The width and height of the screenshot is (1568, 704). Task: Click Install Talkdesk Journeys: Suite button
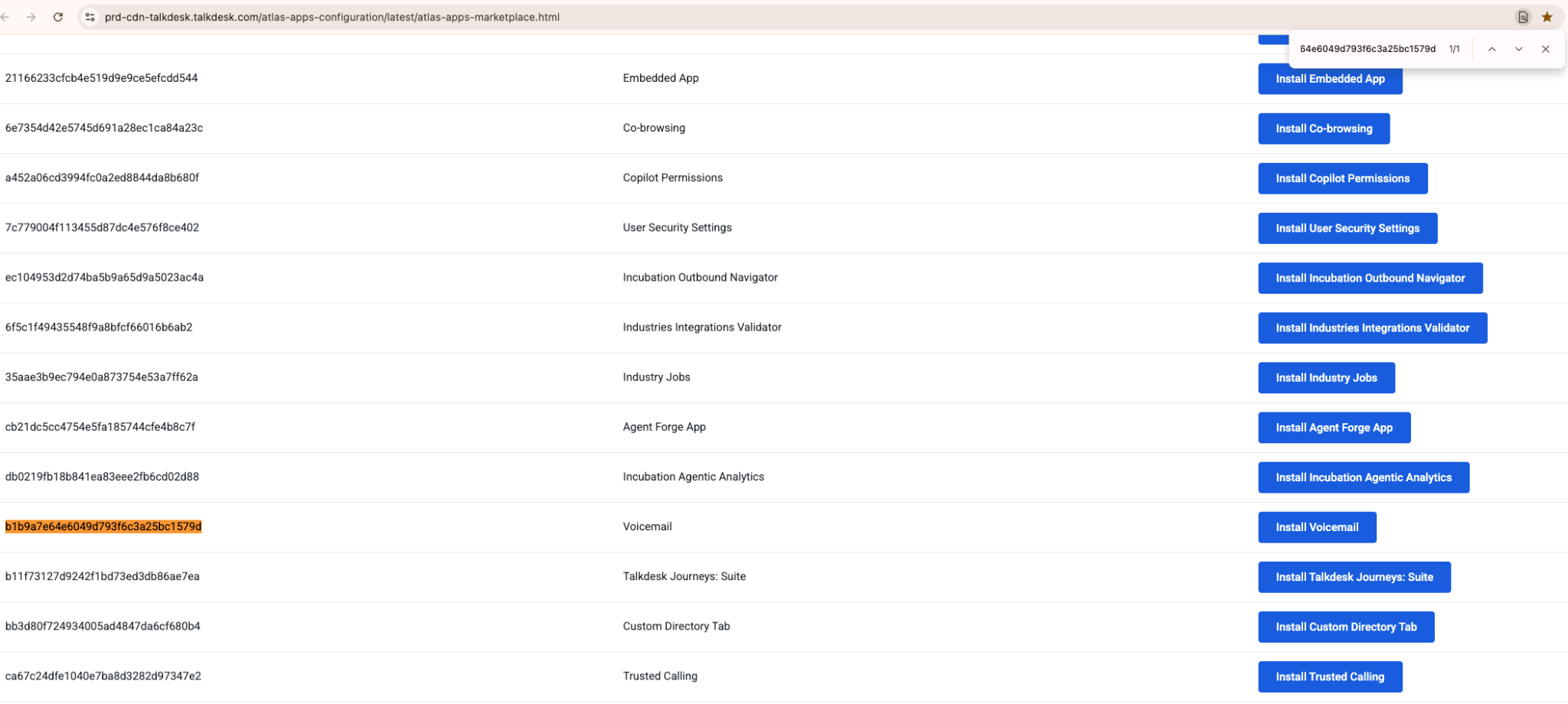(x=1354, y=577)
